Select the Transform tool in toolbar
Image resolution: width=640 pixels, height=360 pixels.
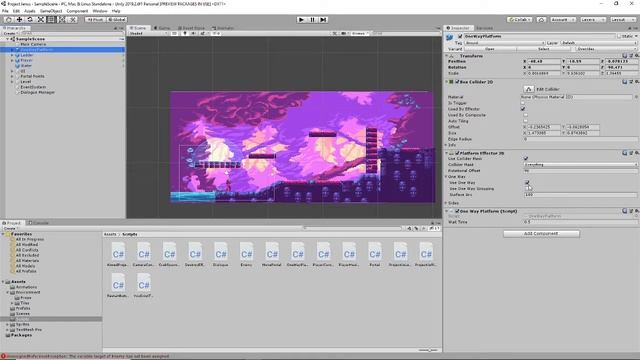point(62,20)
